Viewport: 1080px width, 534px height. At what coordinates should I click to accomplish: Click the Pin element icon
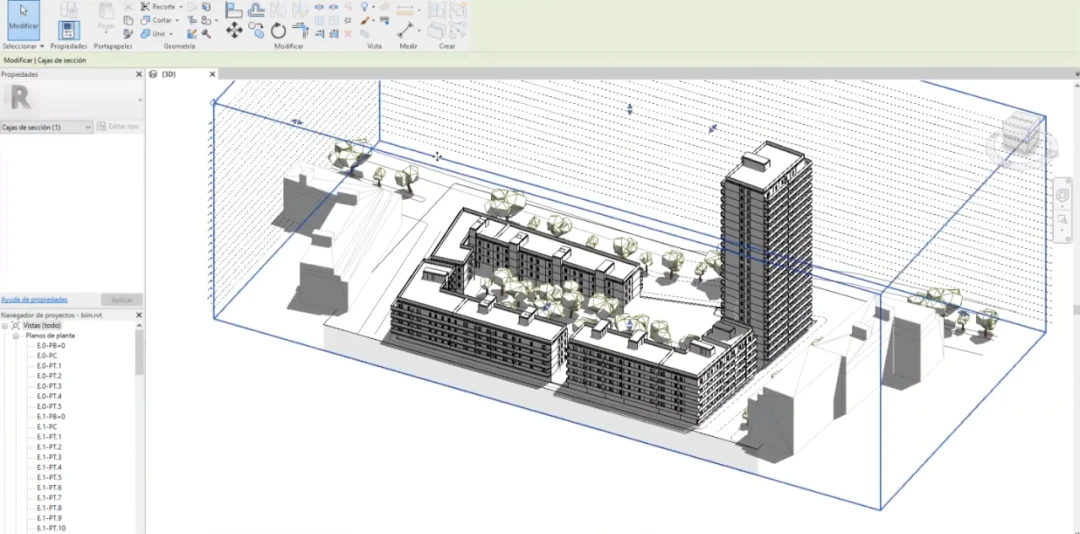pyautogui.click(x=347, y=20)
